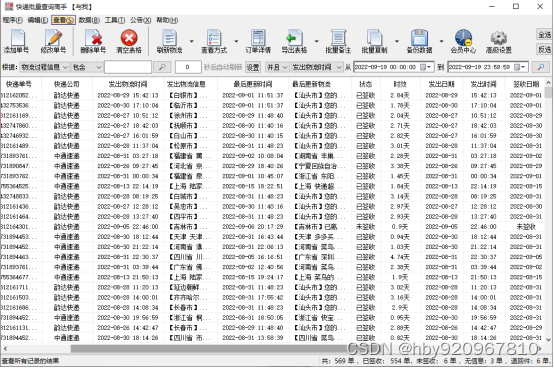Viewport: 554px width, 368px height.
Task: Click the horizontal scrollbar left arrow
Action: (x=5, y=349)
